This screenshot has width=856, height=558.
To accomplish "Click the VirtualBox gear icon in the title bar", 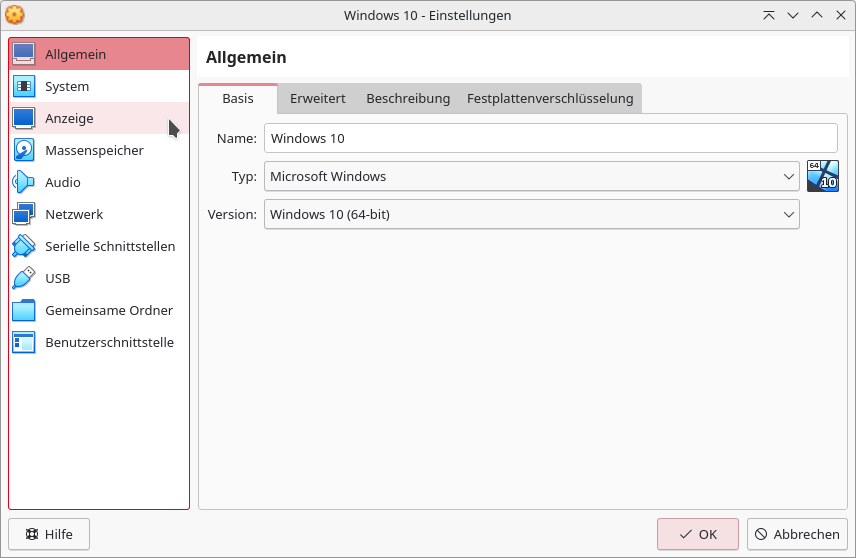I will pos(15,15).
